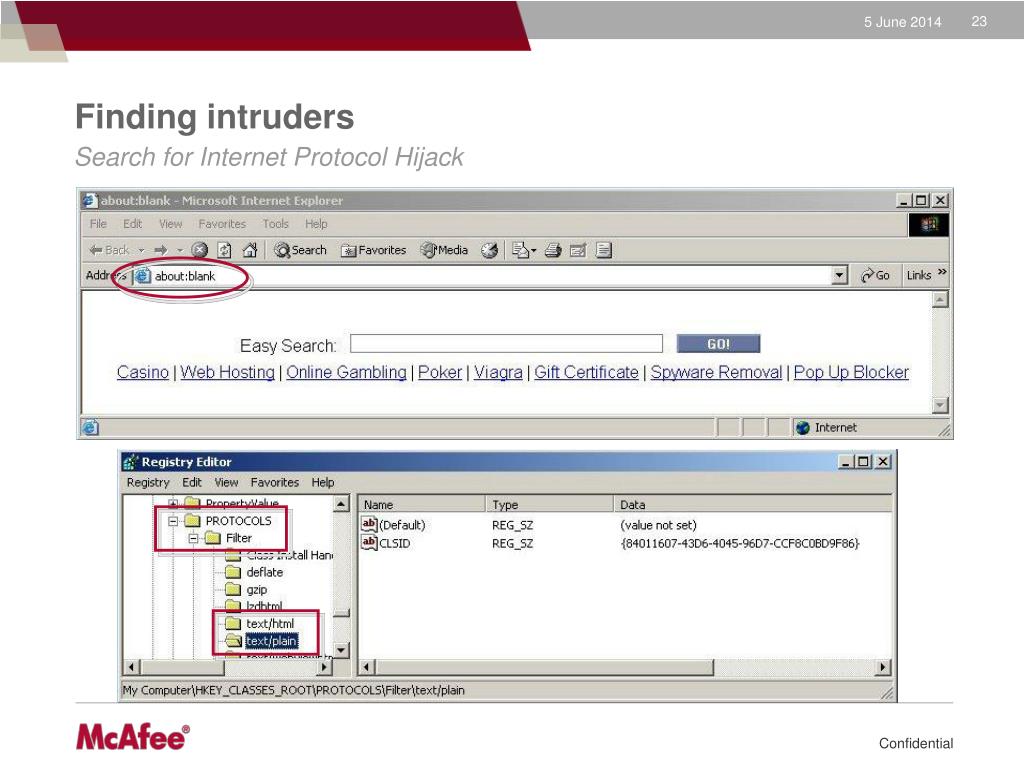Open the Tools menu in Internet Explorer

[x=276, y=224]
